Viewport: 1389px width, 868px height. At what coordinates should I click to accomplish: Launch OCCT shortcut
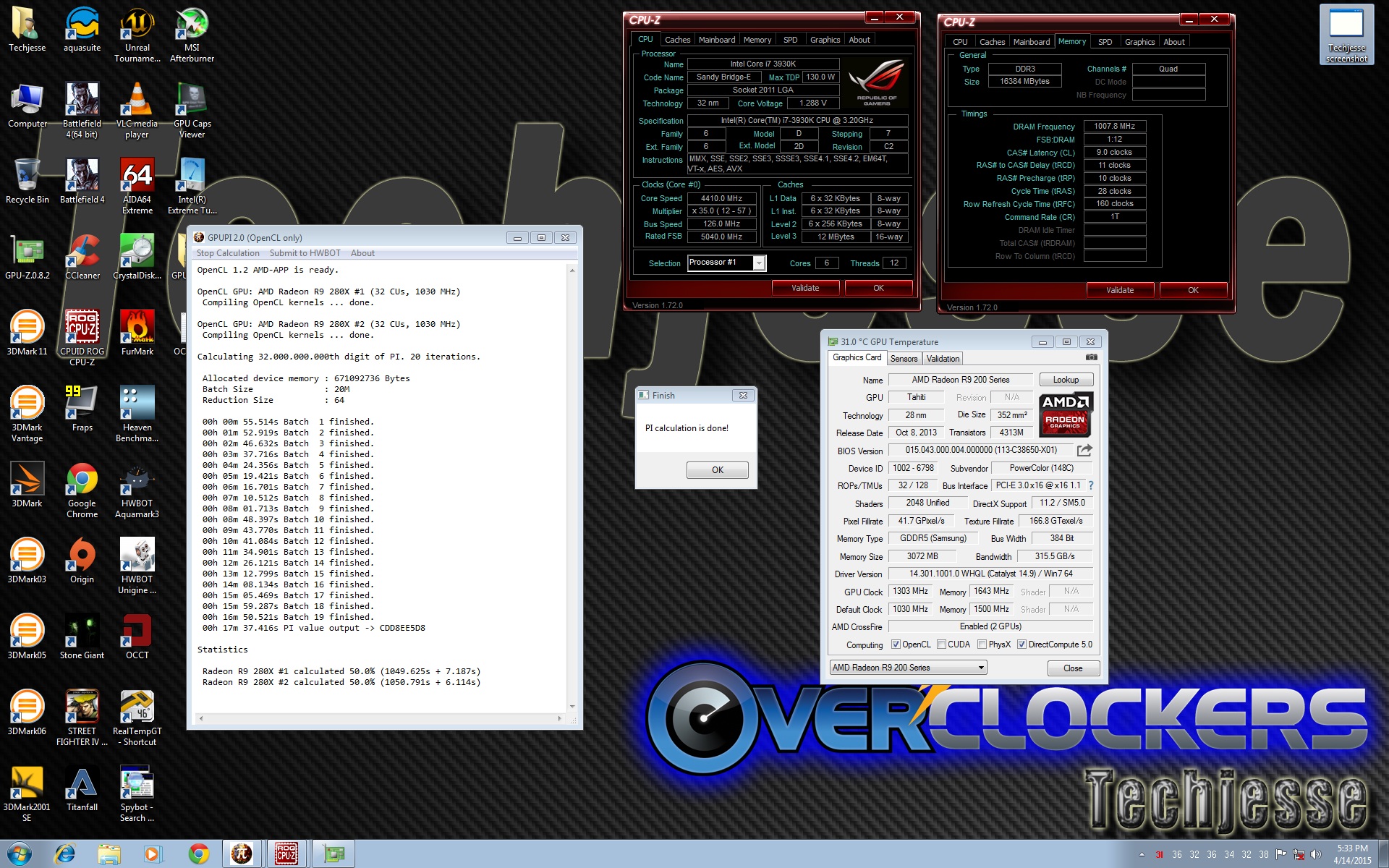click(137, 638)
